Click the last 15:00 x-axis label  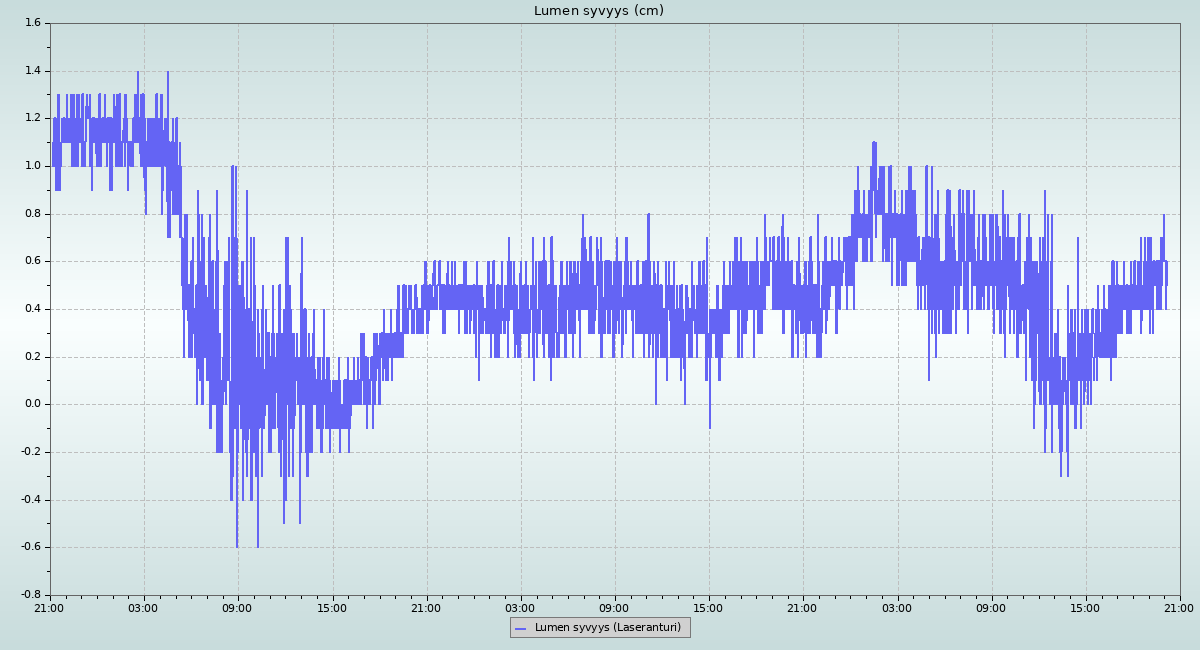[x=1085, y=607]
